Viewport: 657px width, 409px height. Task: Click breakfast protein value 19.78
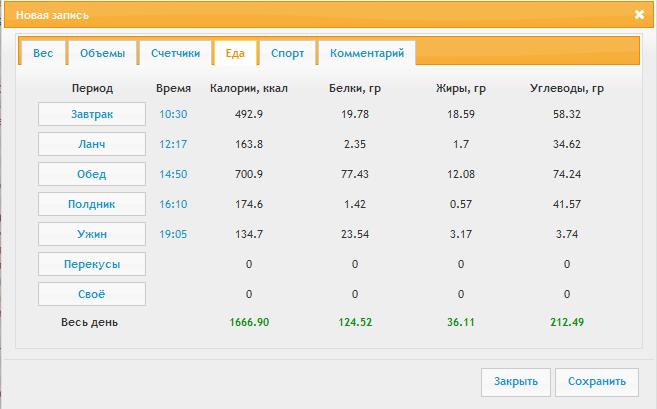pyautogui.click(x=355, y=114)
